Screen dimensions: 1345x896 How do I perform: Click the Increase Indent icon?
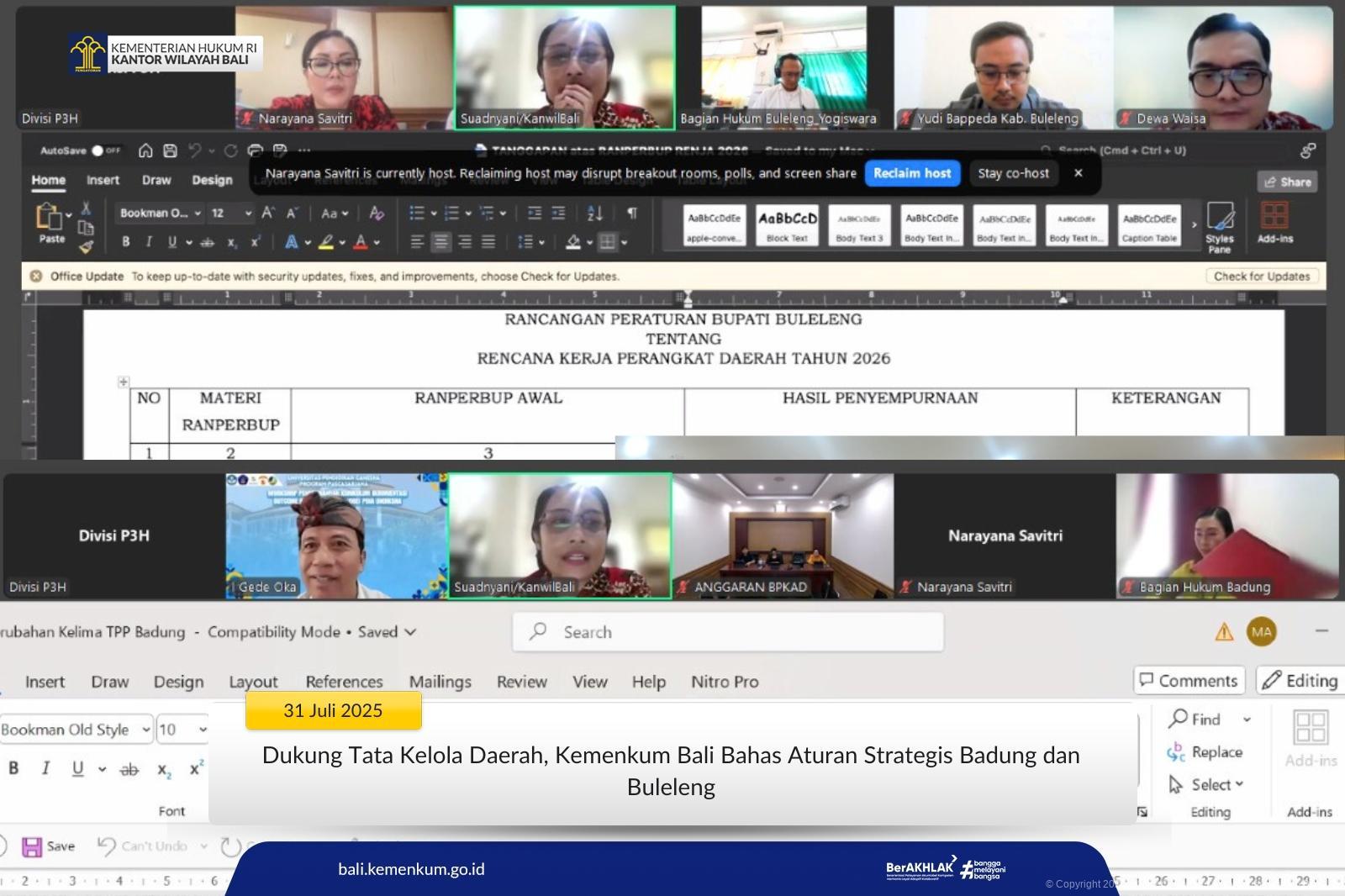tap(558, 213)
